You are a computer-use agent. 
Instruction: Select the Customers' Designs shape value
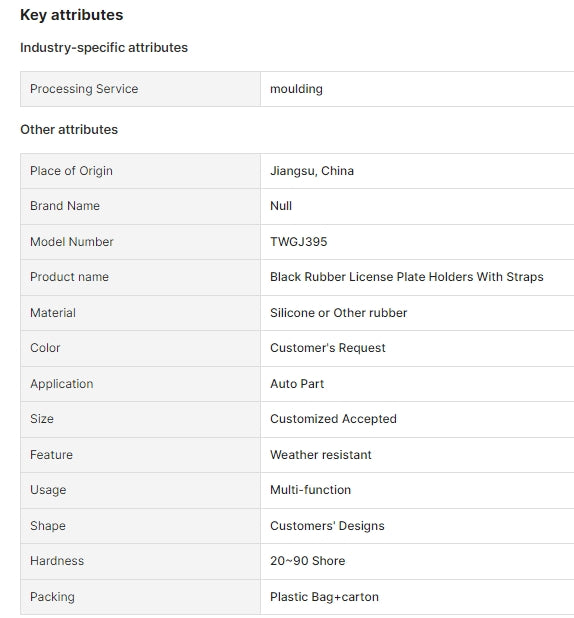[327, 526]
